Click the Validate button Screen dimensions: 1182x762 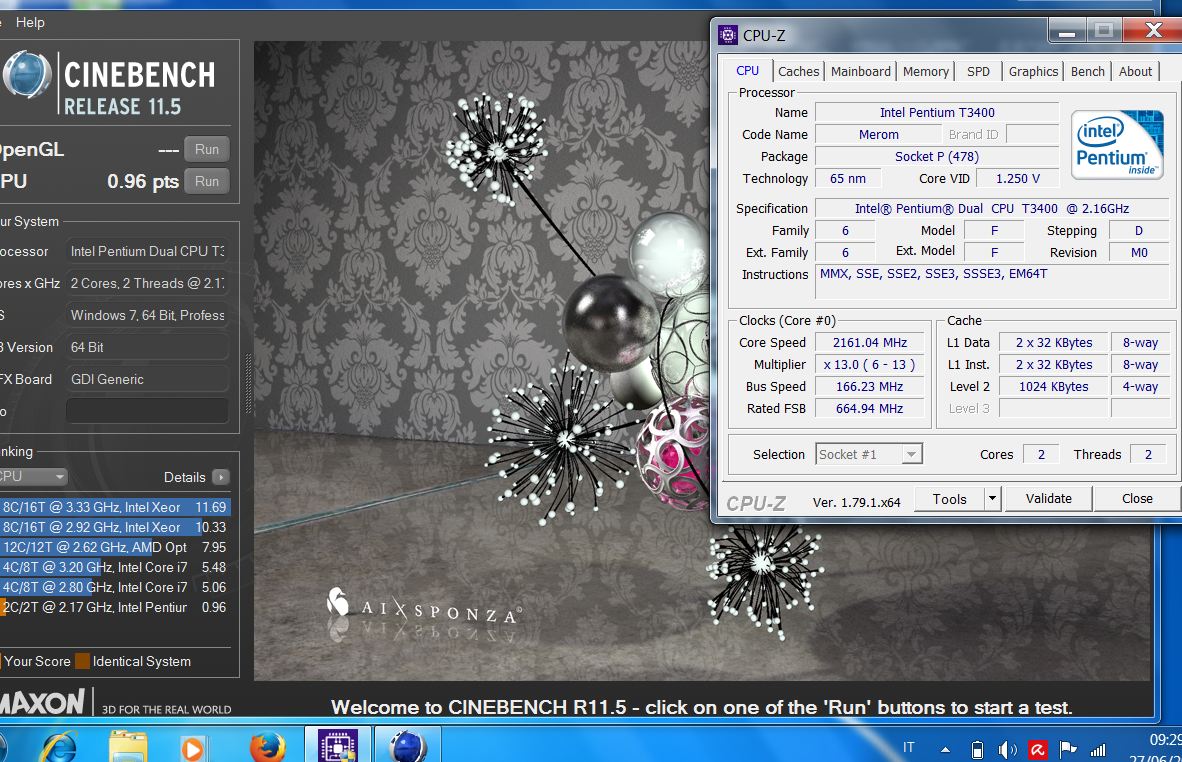click(x=1048, y=499)
